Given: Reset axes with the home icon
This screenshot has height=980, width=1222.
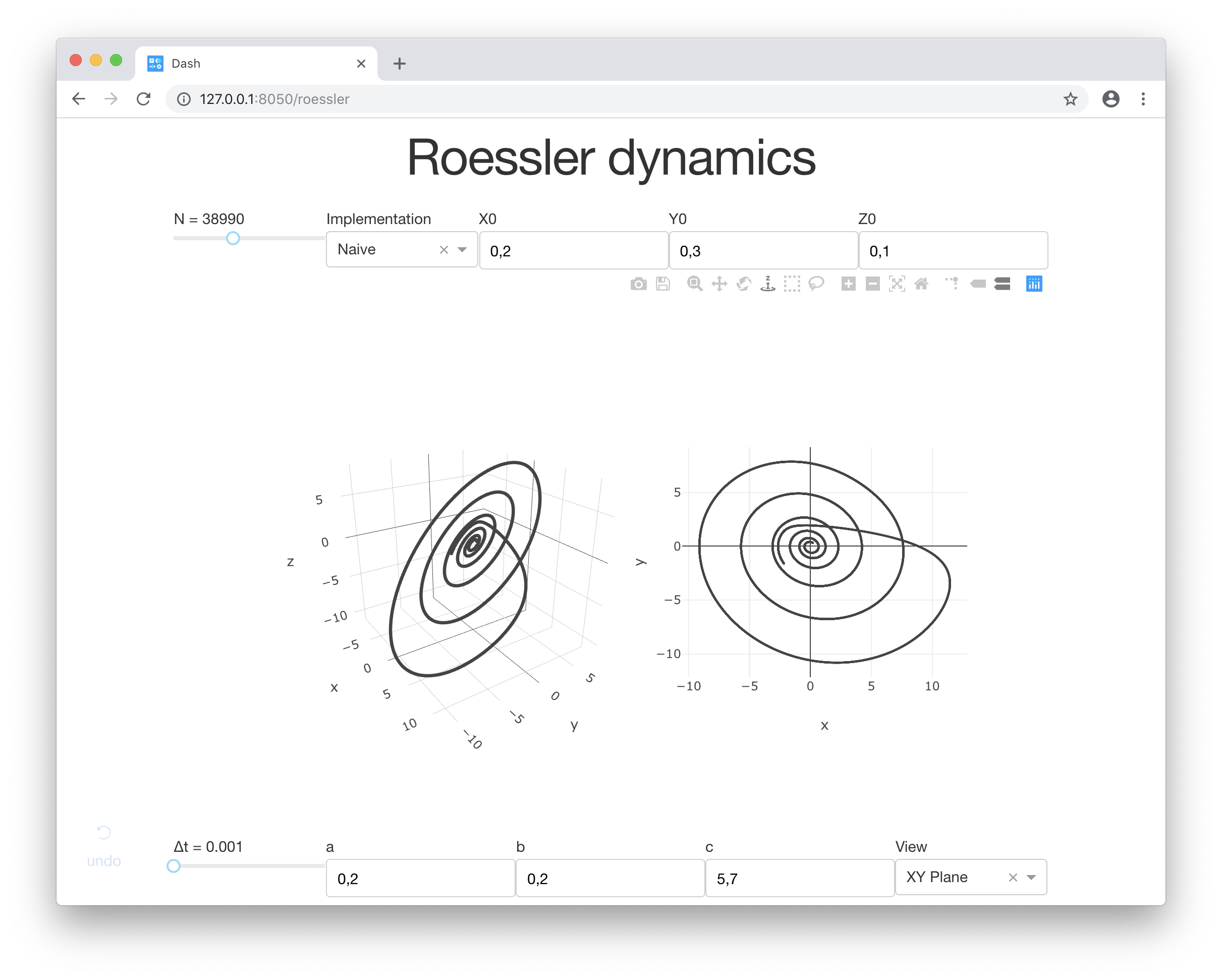Looking at the screenshot, I should click(x=921, y=284).
